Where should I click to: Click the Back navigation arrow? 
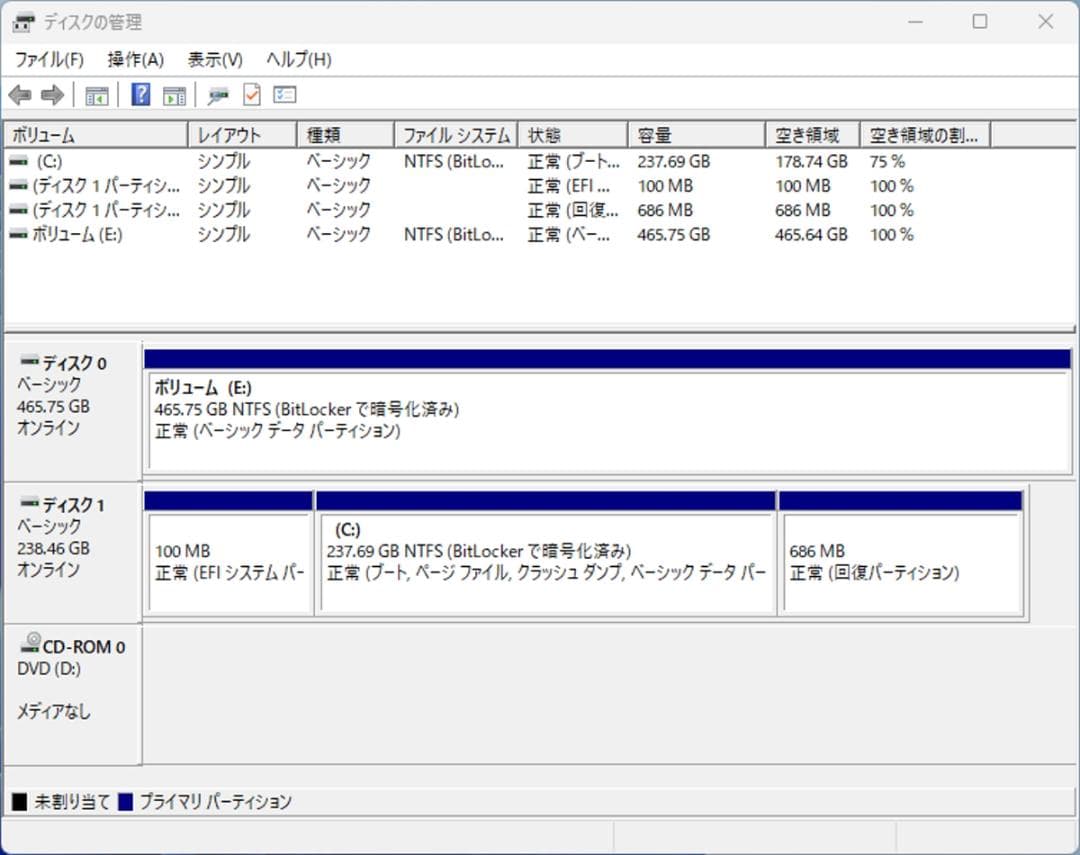tap(20, 94)
